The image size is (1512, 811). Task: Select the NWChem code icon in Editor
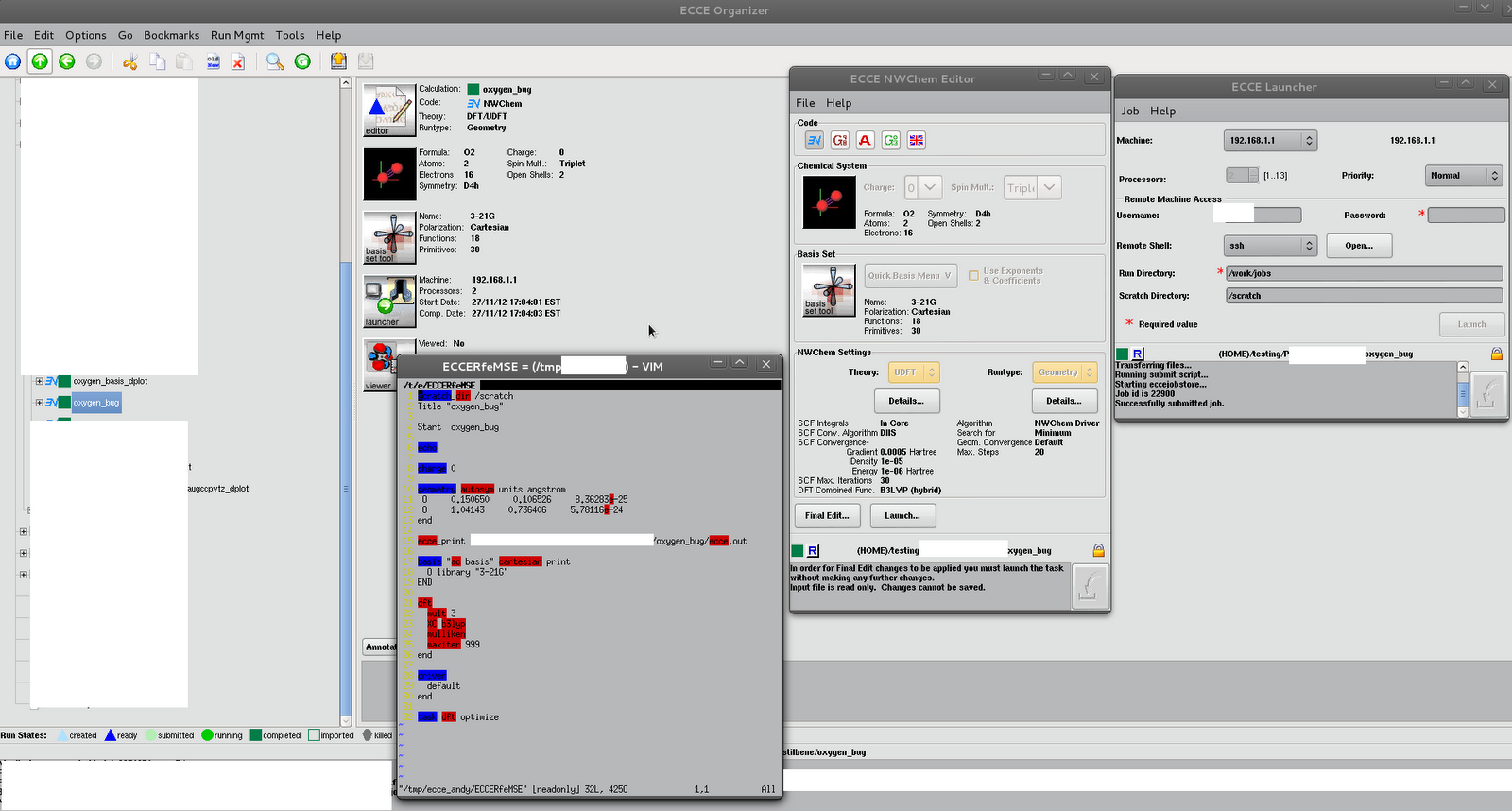[815, 140]
